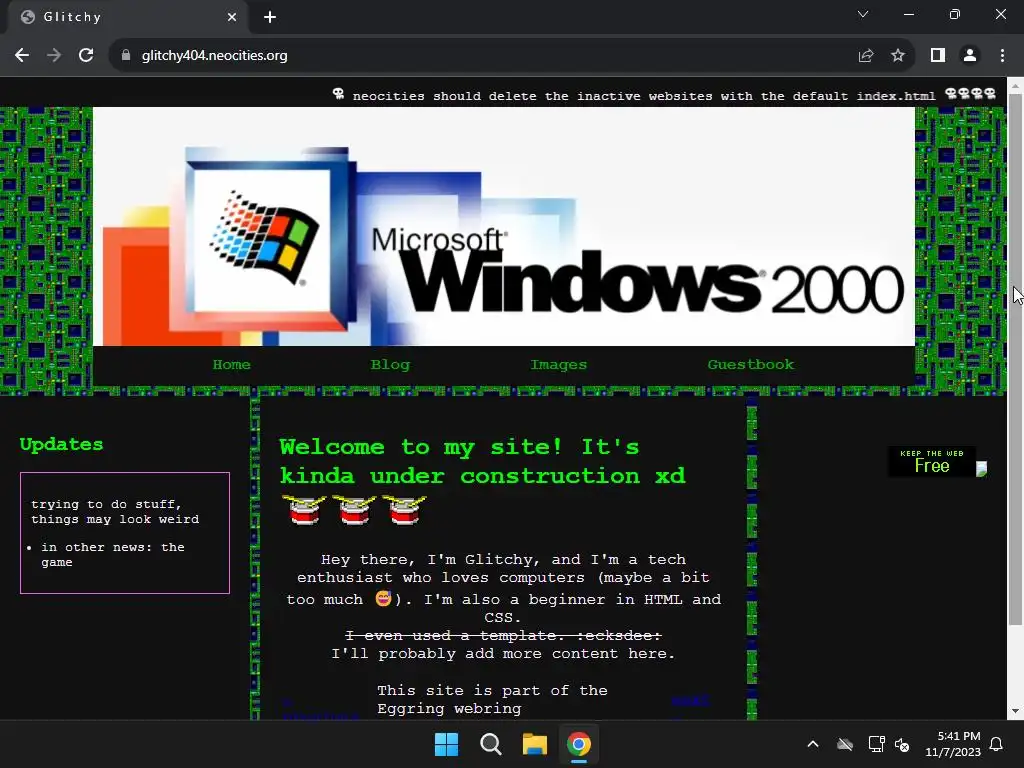Show hidden system tray icons

coord(813,744)
